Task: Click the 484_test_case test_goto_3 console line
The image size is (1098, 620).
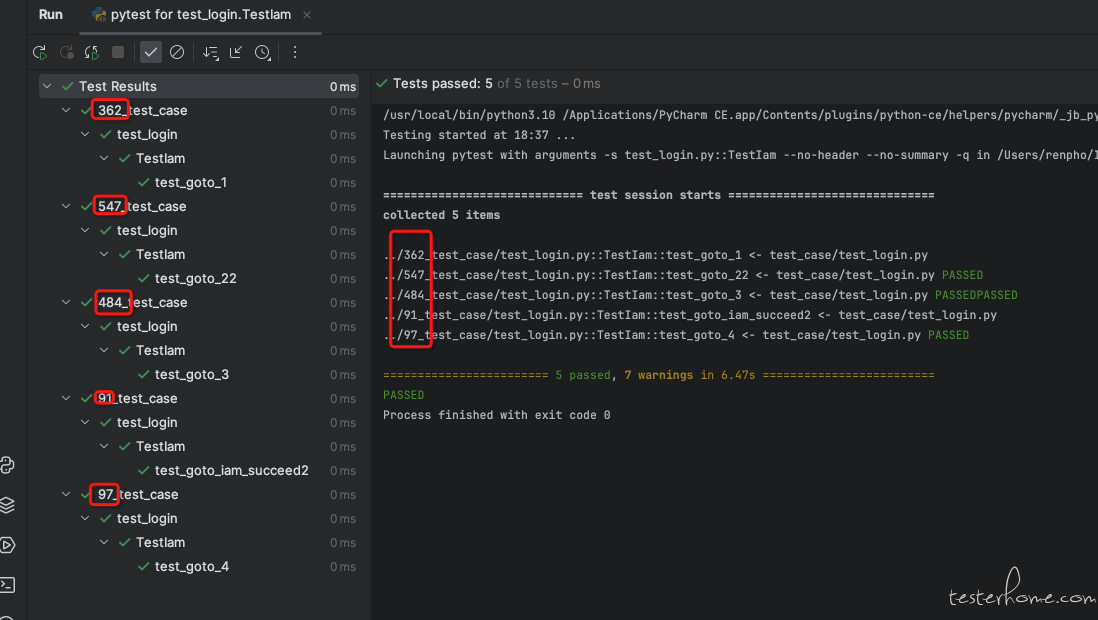Action: pos(700,295)
